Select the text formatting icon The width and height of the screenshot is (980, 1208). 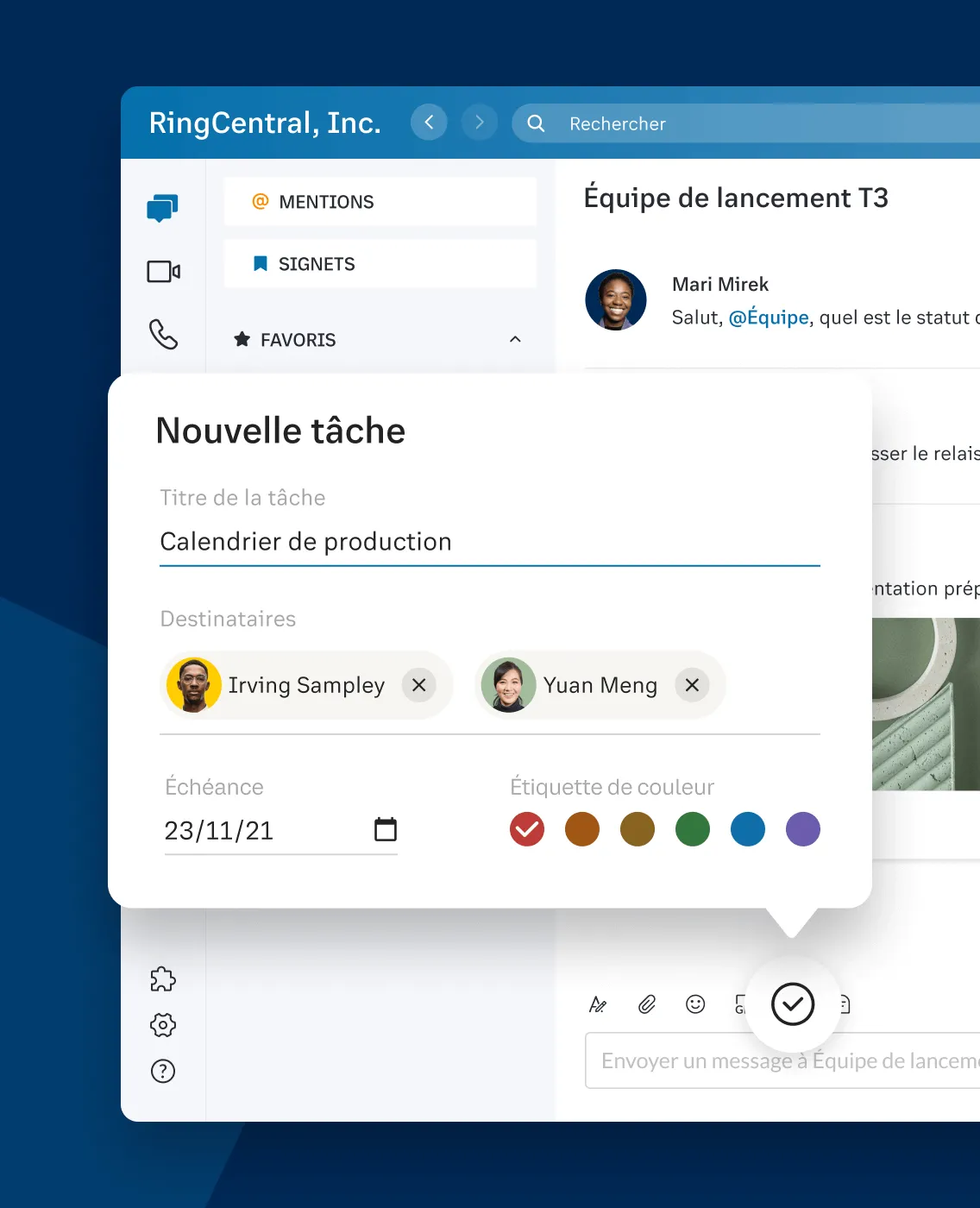(x=597, y=1004)
